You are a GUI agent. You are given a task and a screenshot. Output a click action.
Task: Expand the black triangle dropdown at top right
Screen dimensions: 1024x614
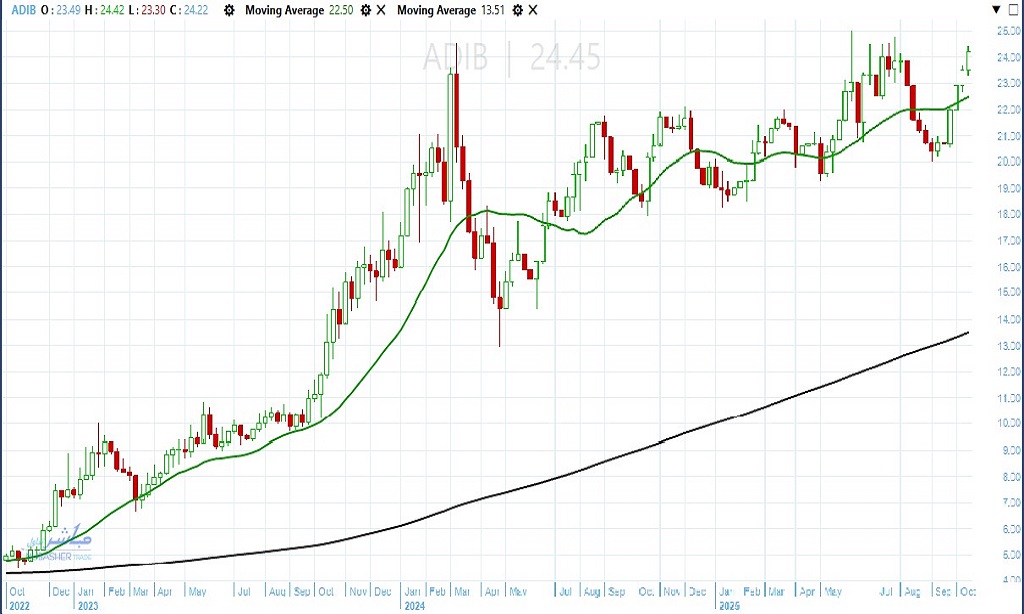click(x=996, y=9)
